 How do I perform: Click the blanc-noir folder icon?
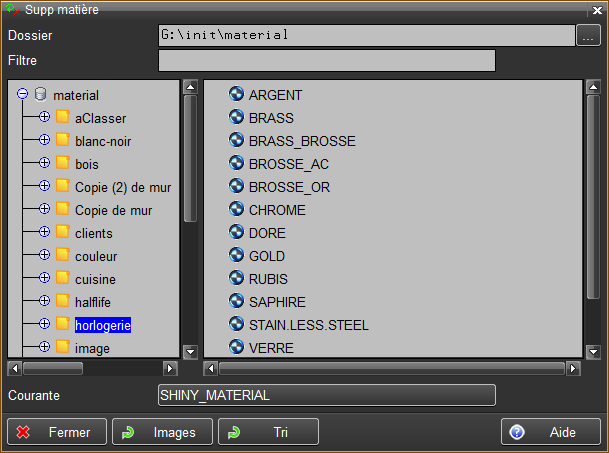(63, 139)
